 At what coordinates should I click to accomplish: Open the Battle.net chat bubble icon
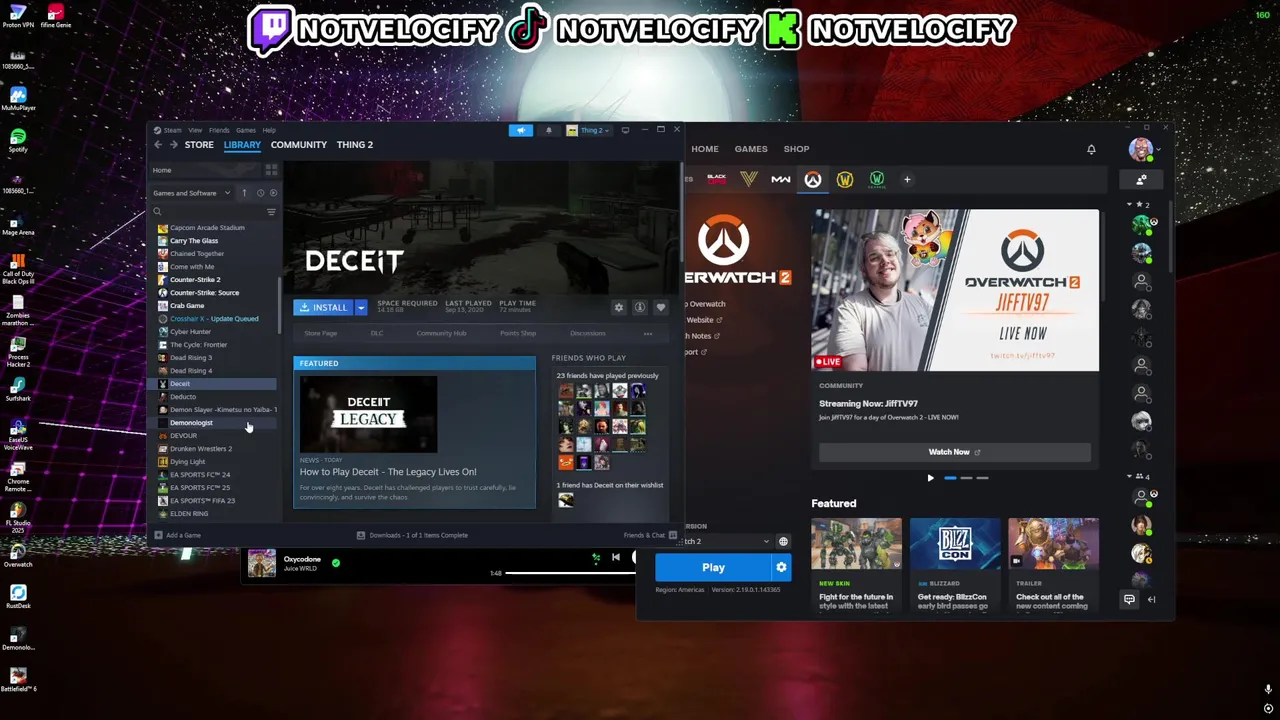coord(1129,599)
